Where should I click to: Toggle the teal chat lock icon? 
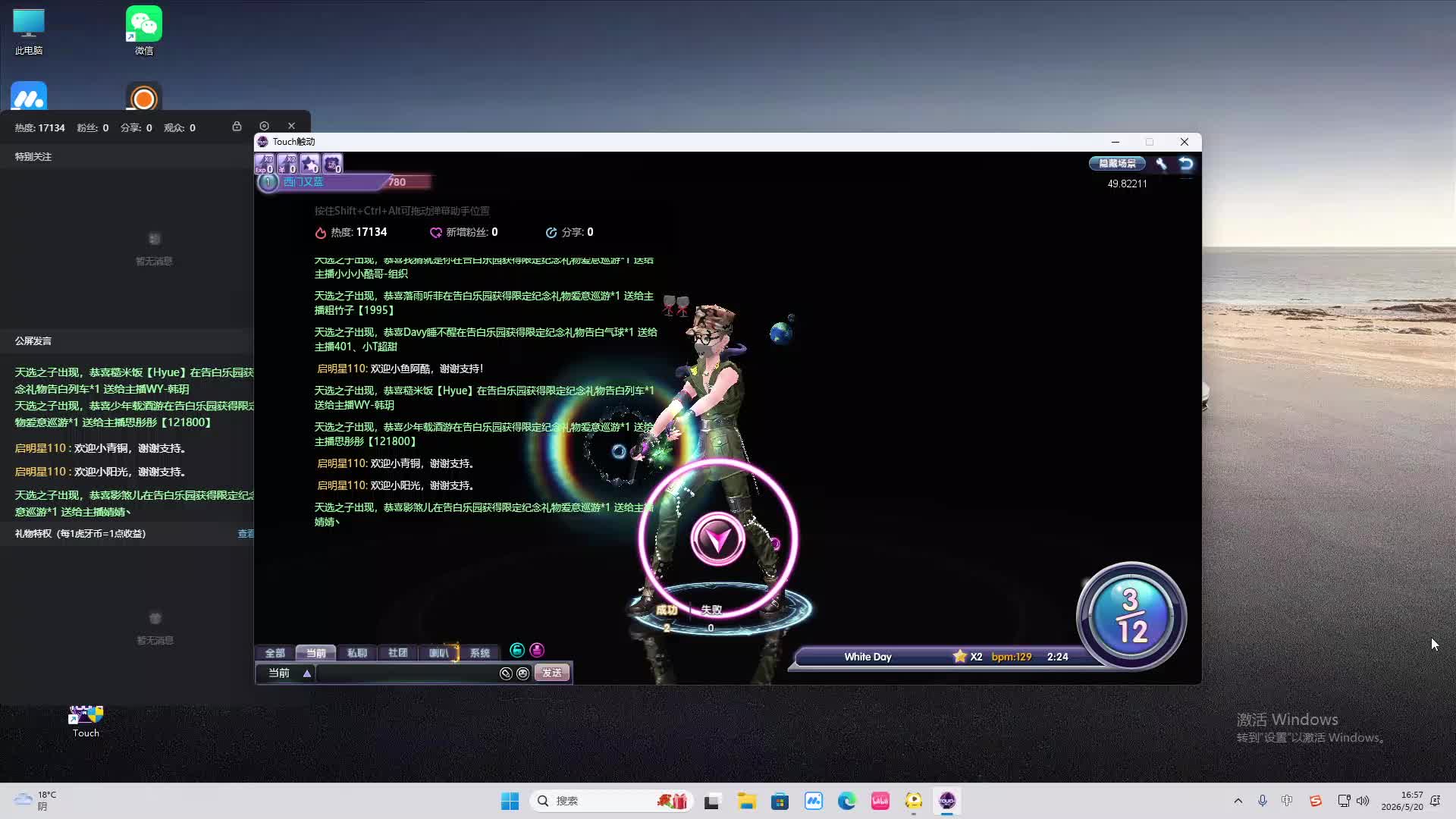coord(517,650)
